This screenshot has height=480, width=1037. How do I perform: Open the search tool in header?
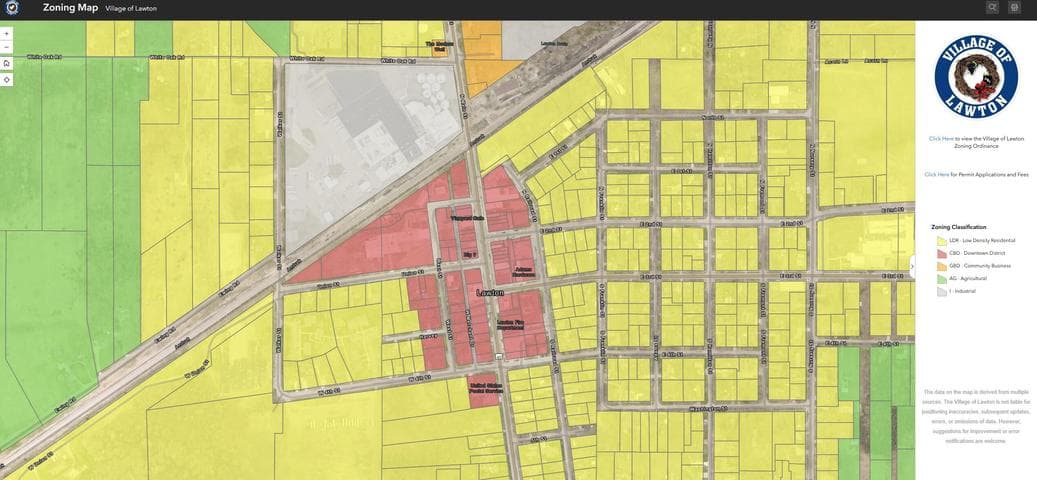(x=992, y=8)
